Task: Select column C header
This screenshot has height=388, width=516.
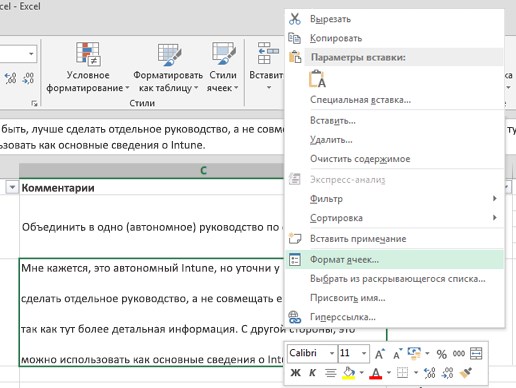Action: (151, 170)
